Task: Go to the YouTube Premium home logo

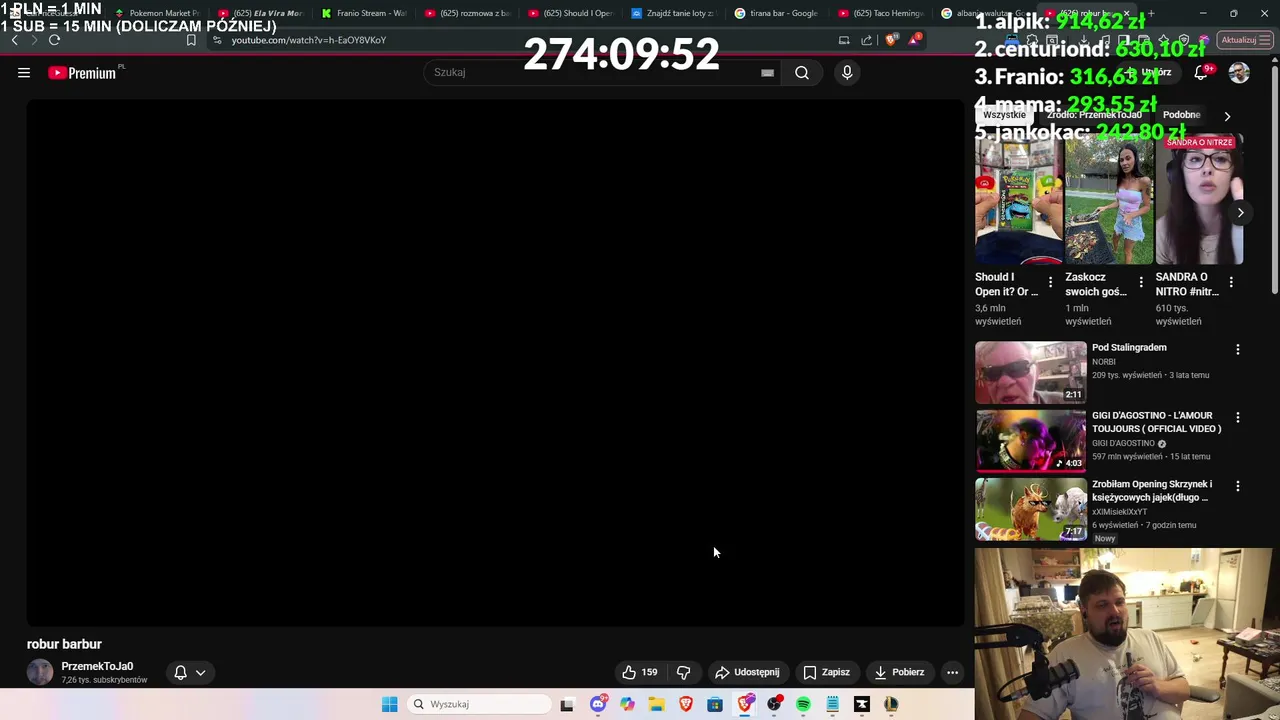Action: pyautogui.click(x=82, y=73)
